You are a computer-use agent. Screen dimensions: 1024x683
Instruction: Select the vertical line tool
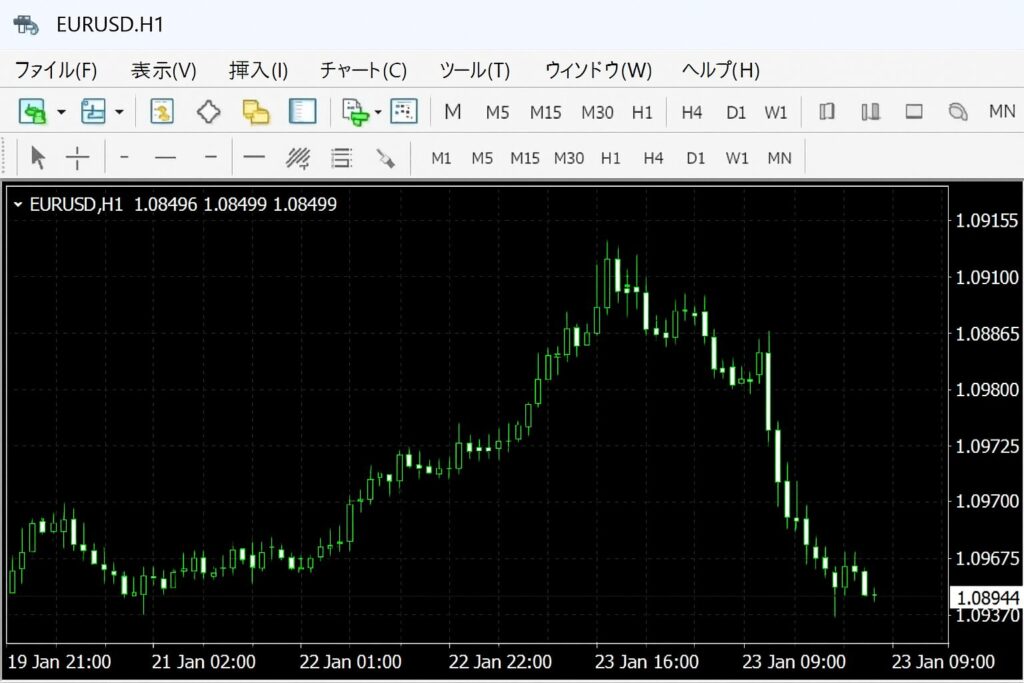point(124,157)
